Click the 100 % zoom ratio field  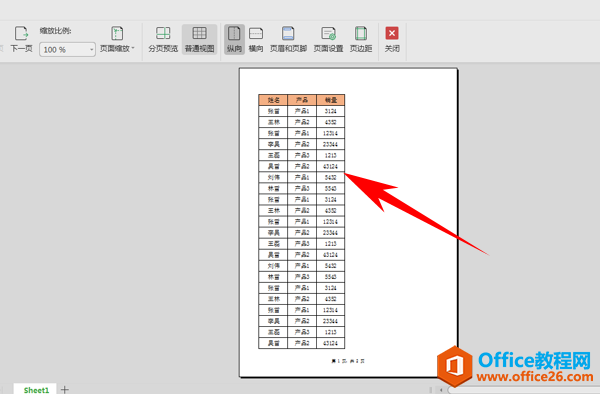67,50
